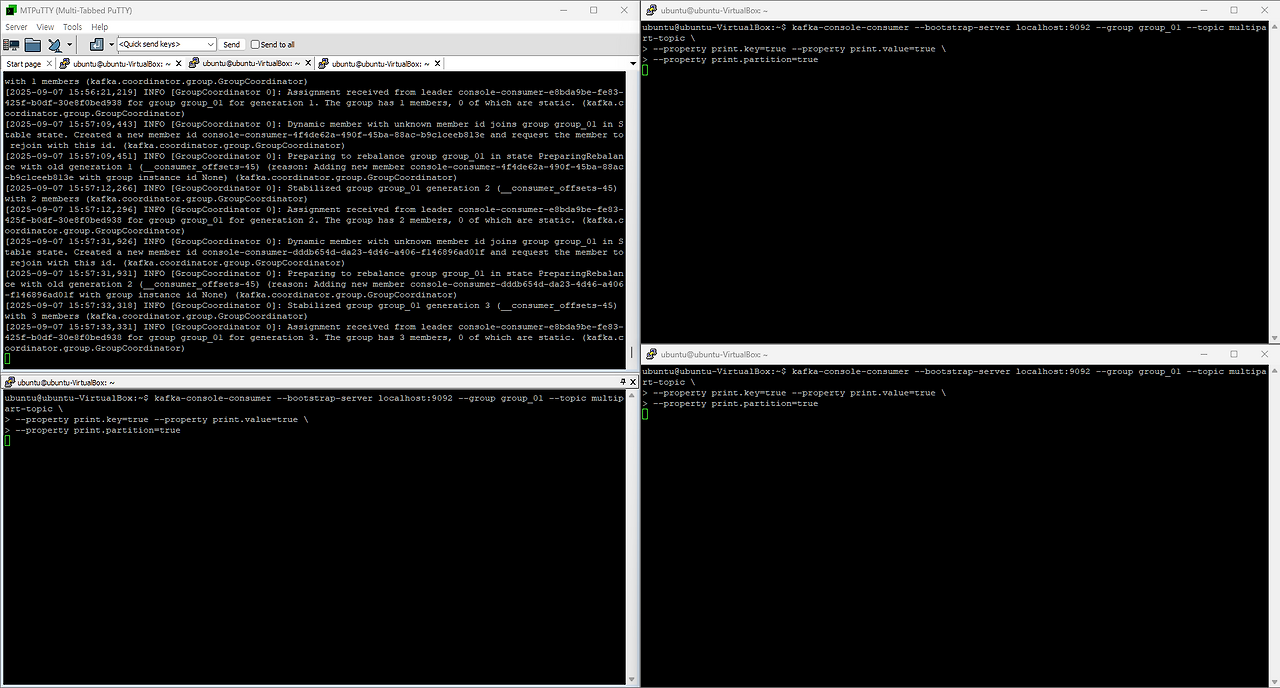The image size is (1280, 688).
Task: Open the Tools menu
Action: click(72, 27)
